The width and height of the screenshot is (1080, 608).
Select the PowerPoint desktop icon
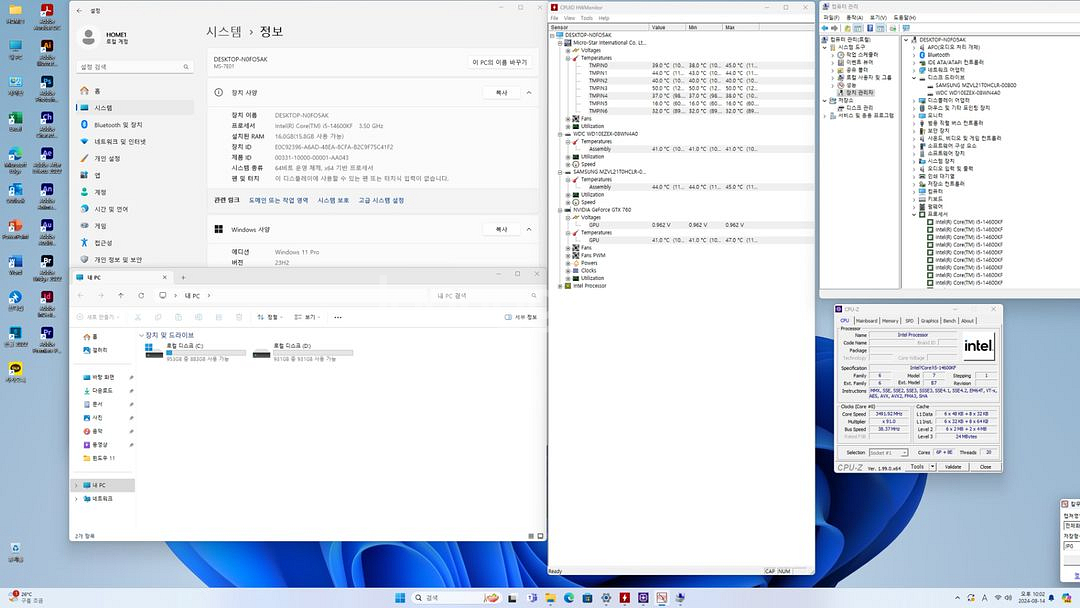coord(15,225)
